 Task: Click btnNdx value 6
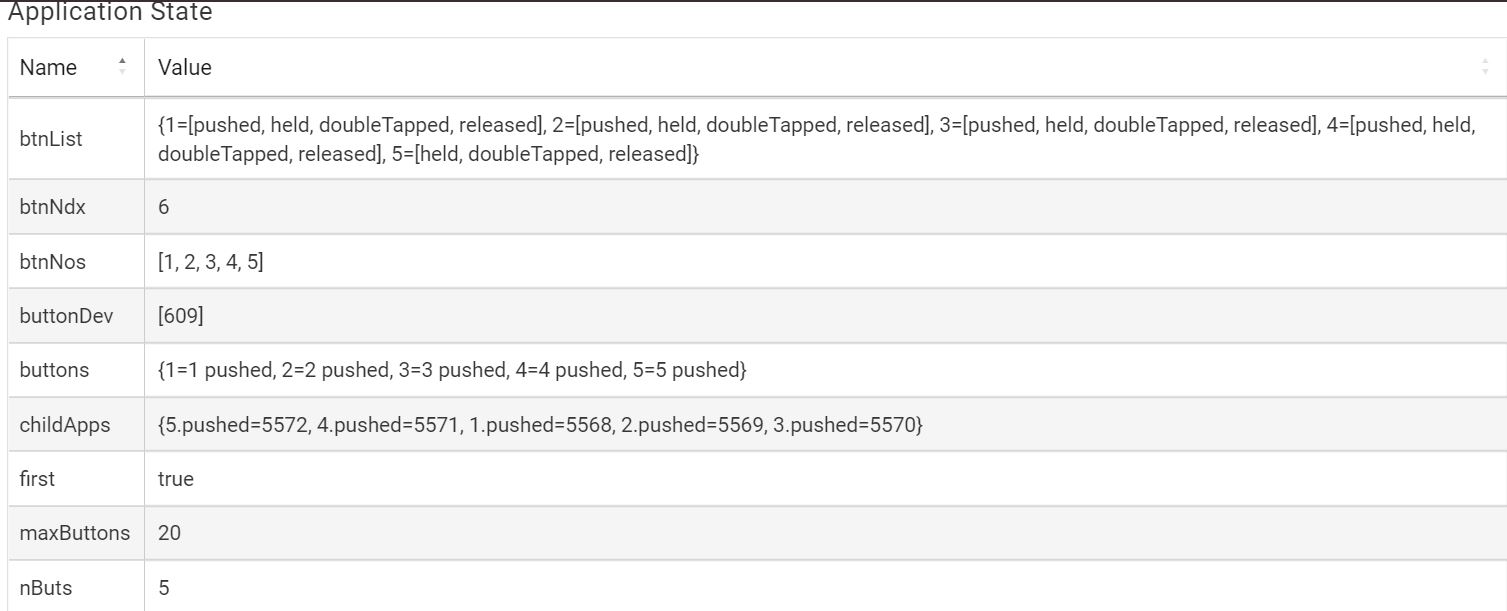164,207
